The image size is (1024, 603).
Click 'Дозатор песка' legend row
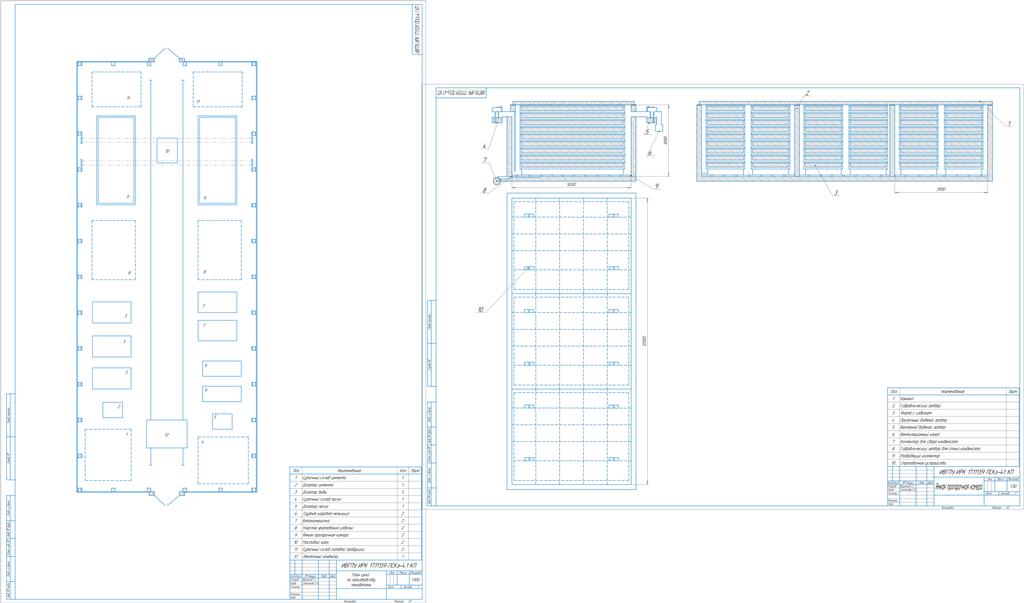coord(355,506)
